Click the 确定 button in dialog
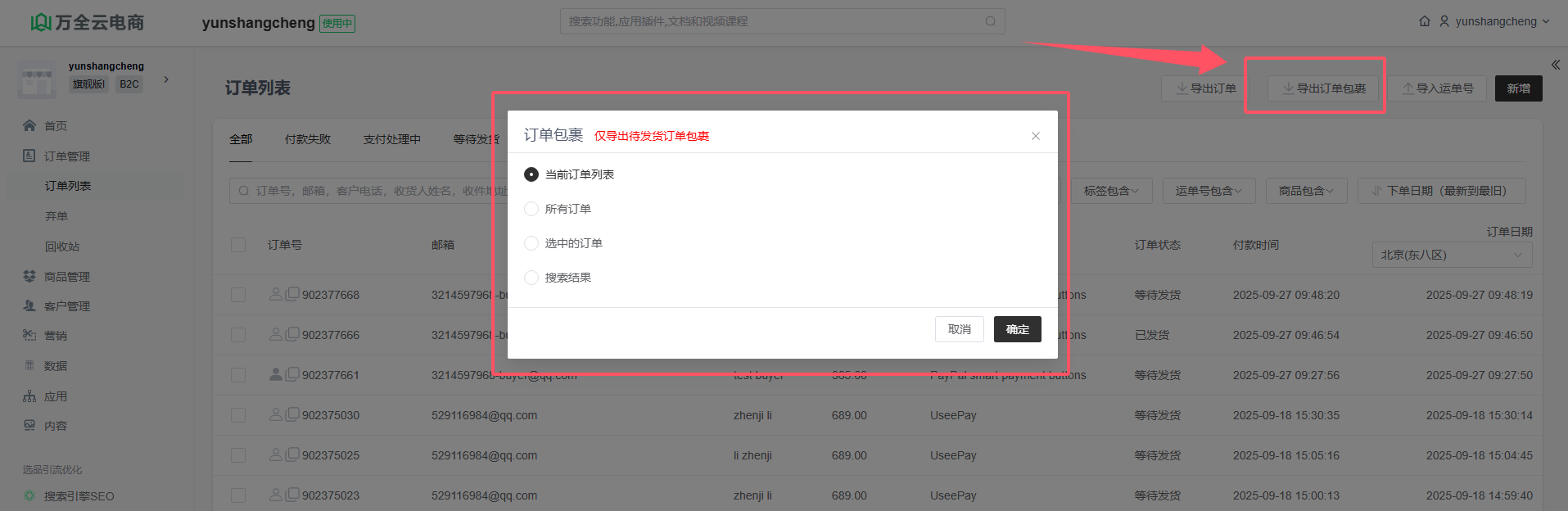Viewport: 1568px width, 511px height. tap(1017, 329)
